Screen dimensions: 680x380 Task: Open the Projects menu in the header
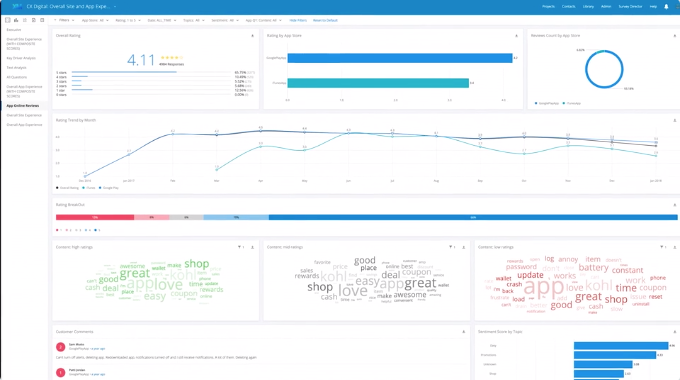(548, 7)
